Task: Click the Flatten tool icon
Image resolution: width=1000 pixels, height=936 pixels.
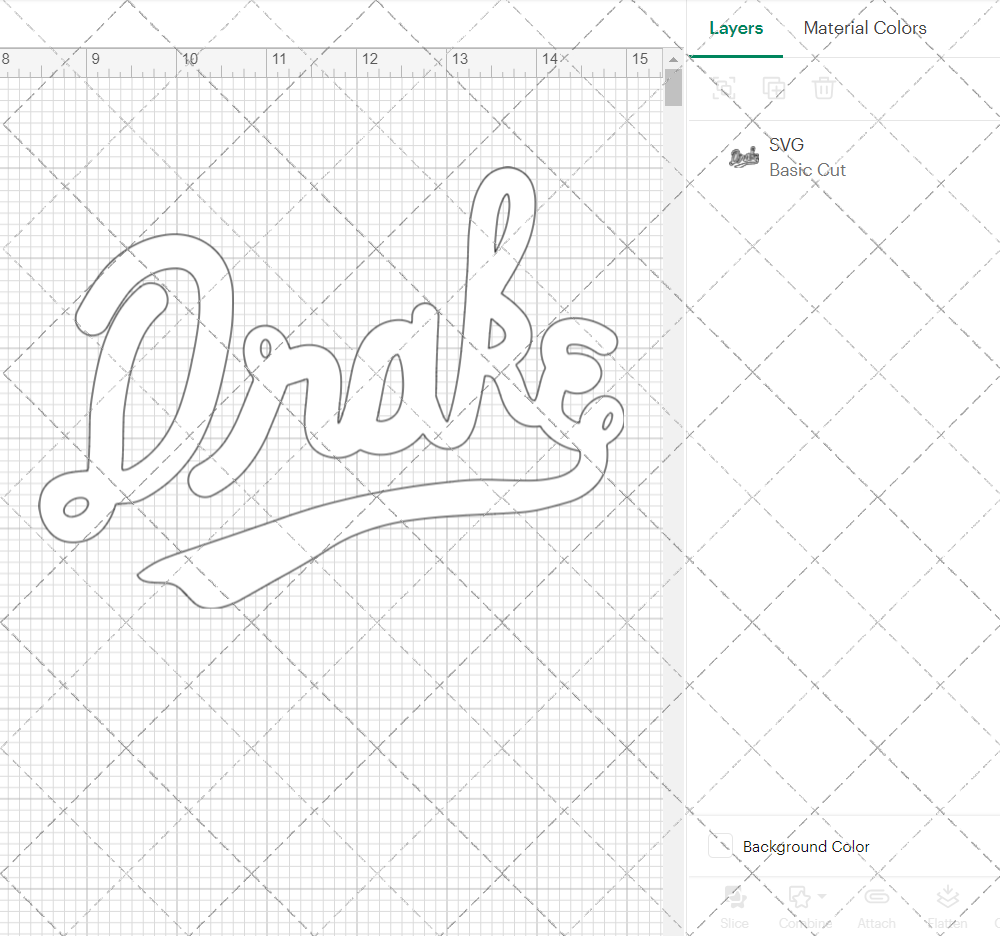Action: click(948, 897)
